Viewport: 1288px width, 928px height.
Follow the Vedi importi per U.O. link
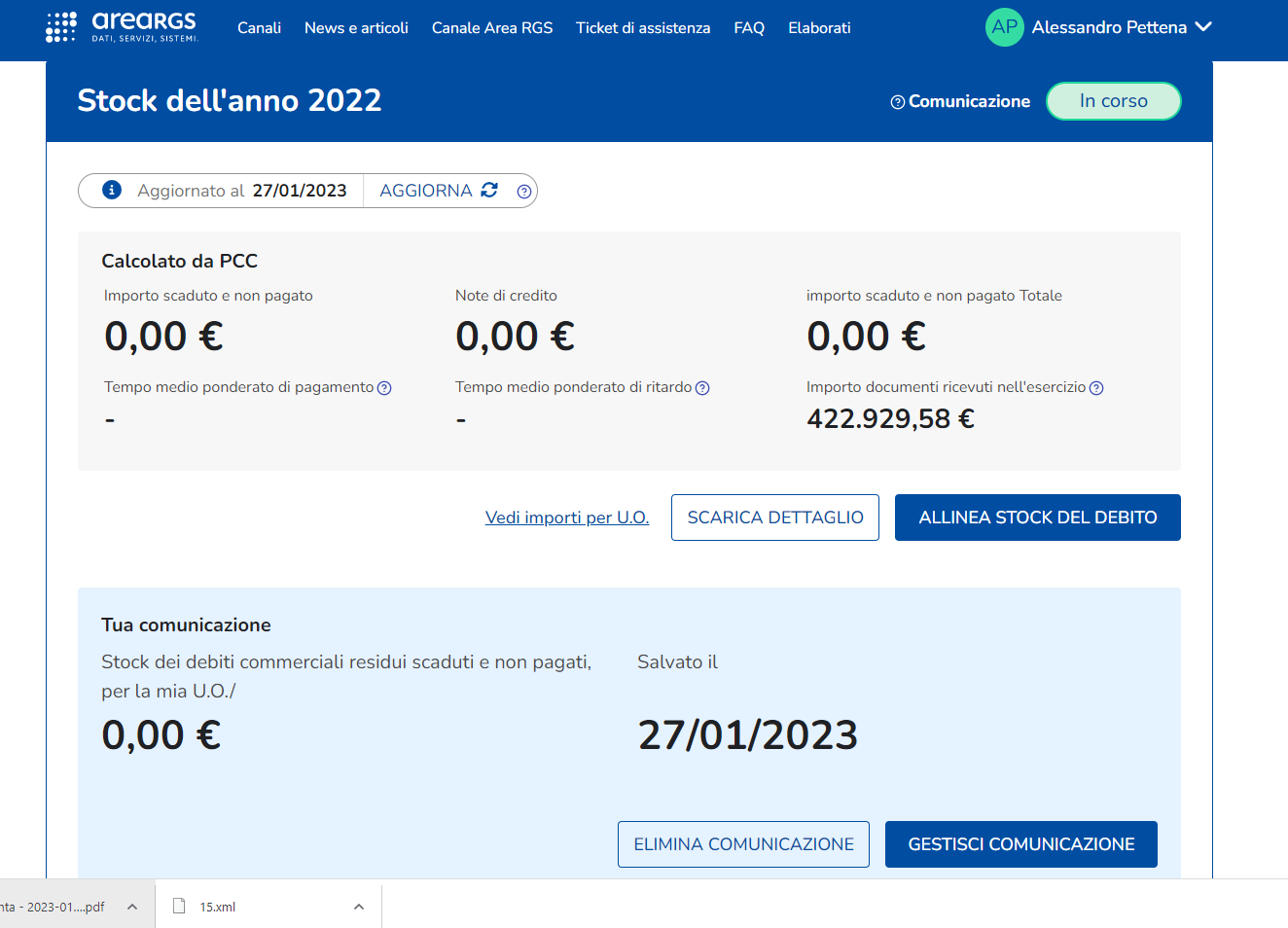[x=567, y=518]
